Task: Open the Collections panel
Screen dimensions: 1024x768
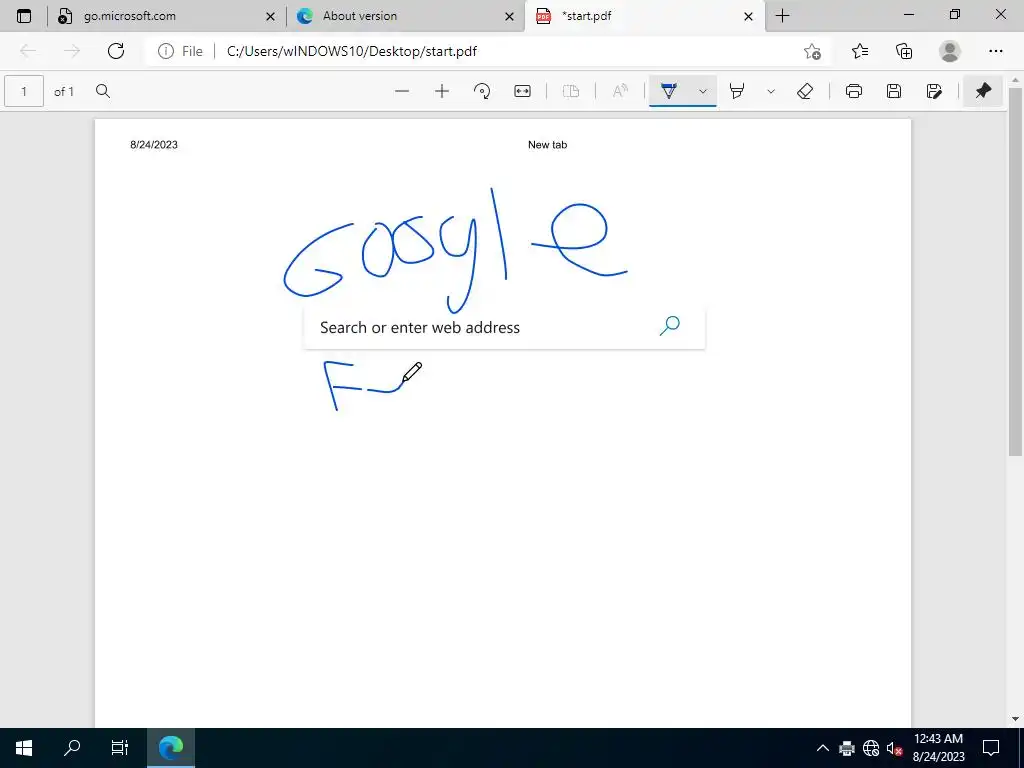Action: pos(904,51)
